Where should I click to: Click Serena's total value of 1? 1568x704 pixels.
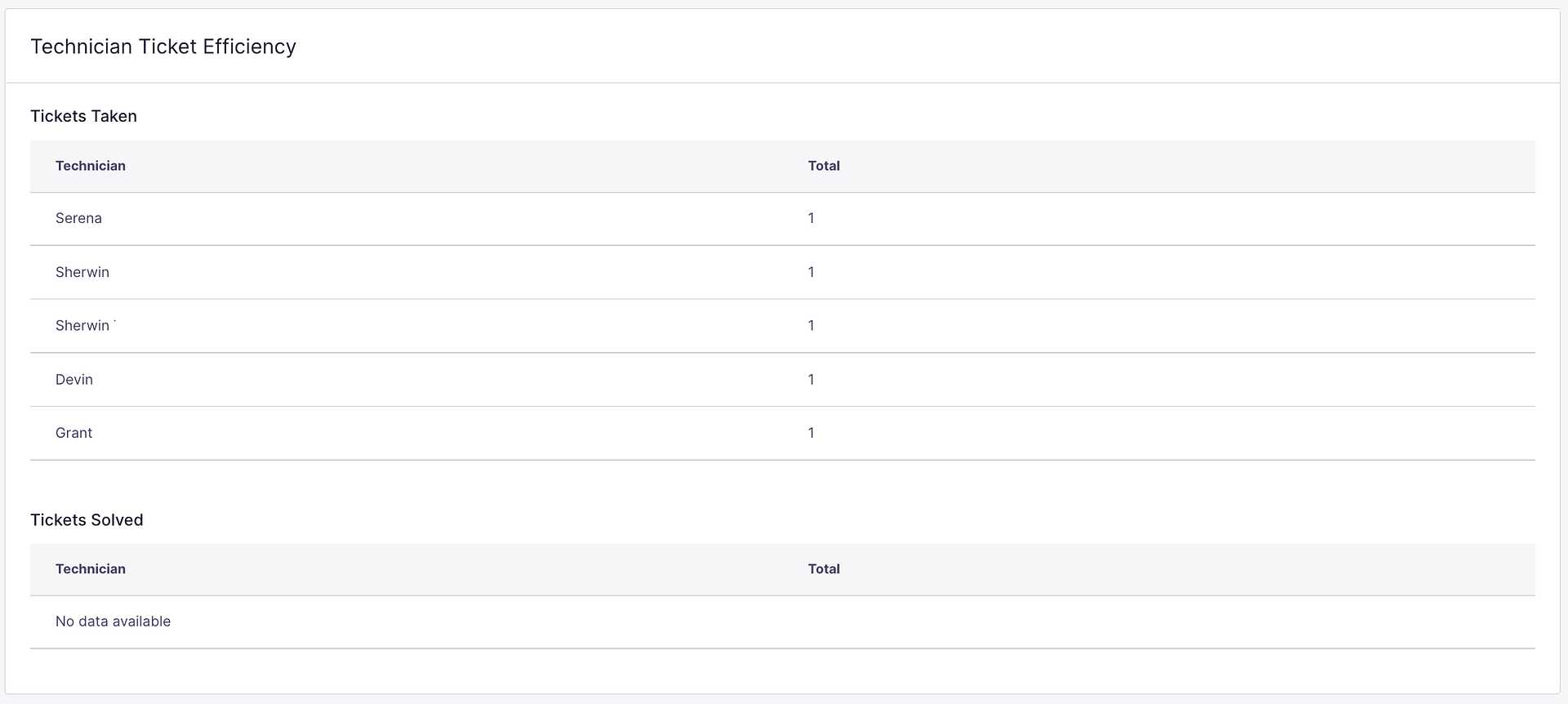click(x=811, y=218)
